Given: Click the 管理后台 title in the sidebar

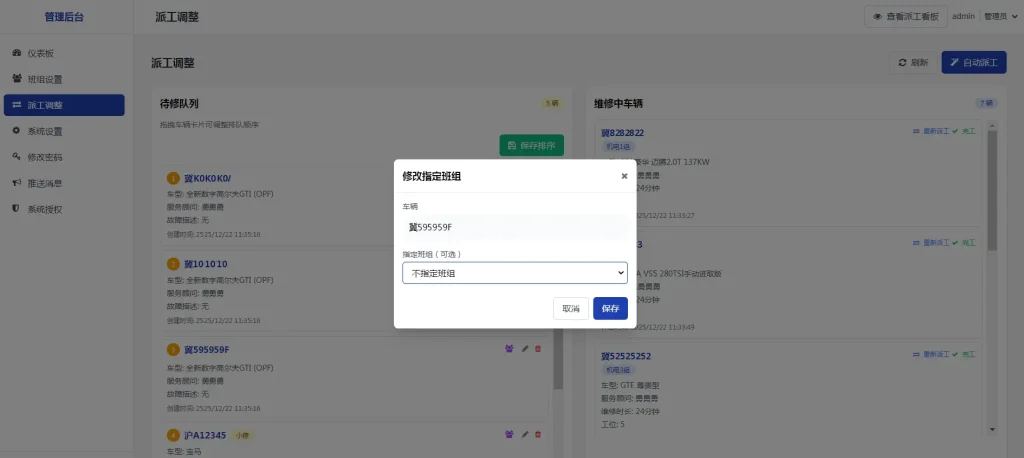Looking at the screenshot, I should click(64, 17).
